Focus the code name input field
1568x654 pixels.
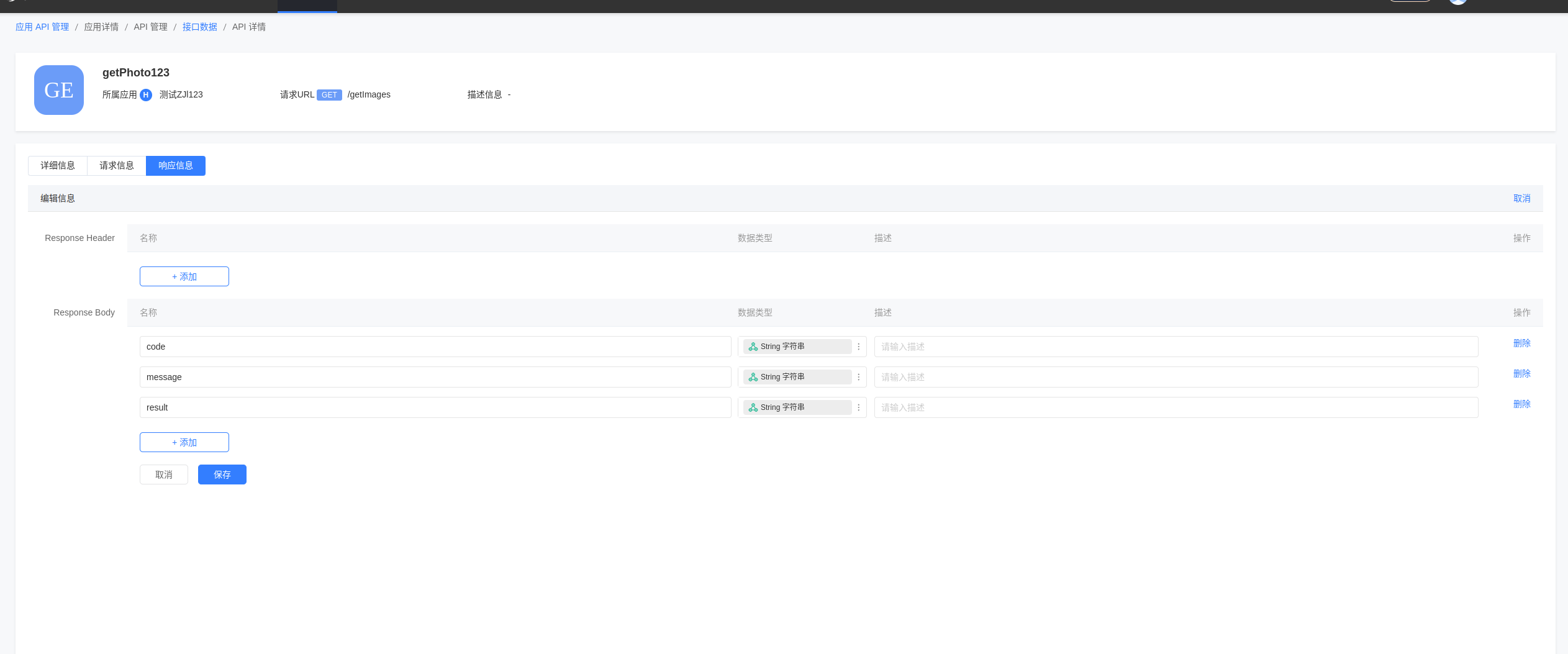(x=435, y=347)
